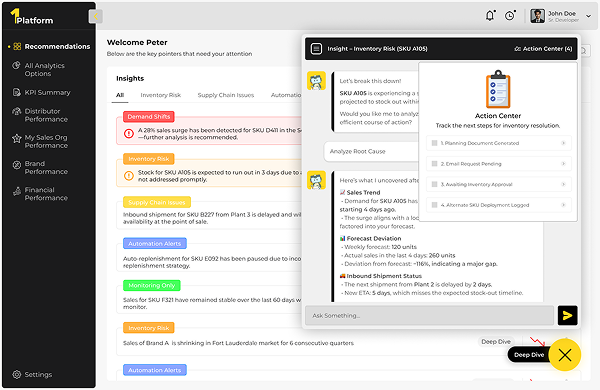
Task: Click the red downward trend icon
Action: [x=537, y=341]
